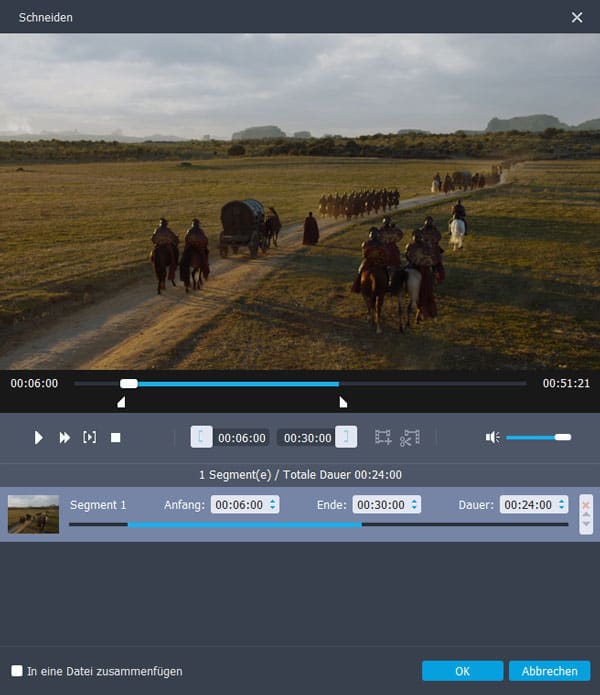Stop the video playback
The height and width of the screenshot is (695, 600).
click(x=115, y=438)
